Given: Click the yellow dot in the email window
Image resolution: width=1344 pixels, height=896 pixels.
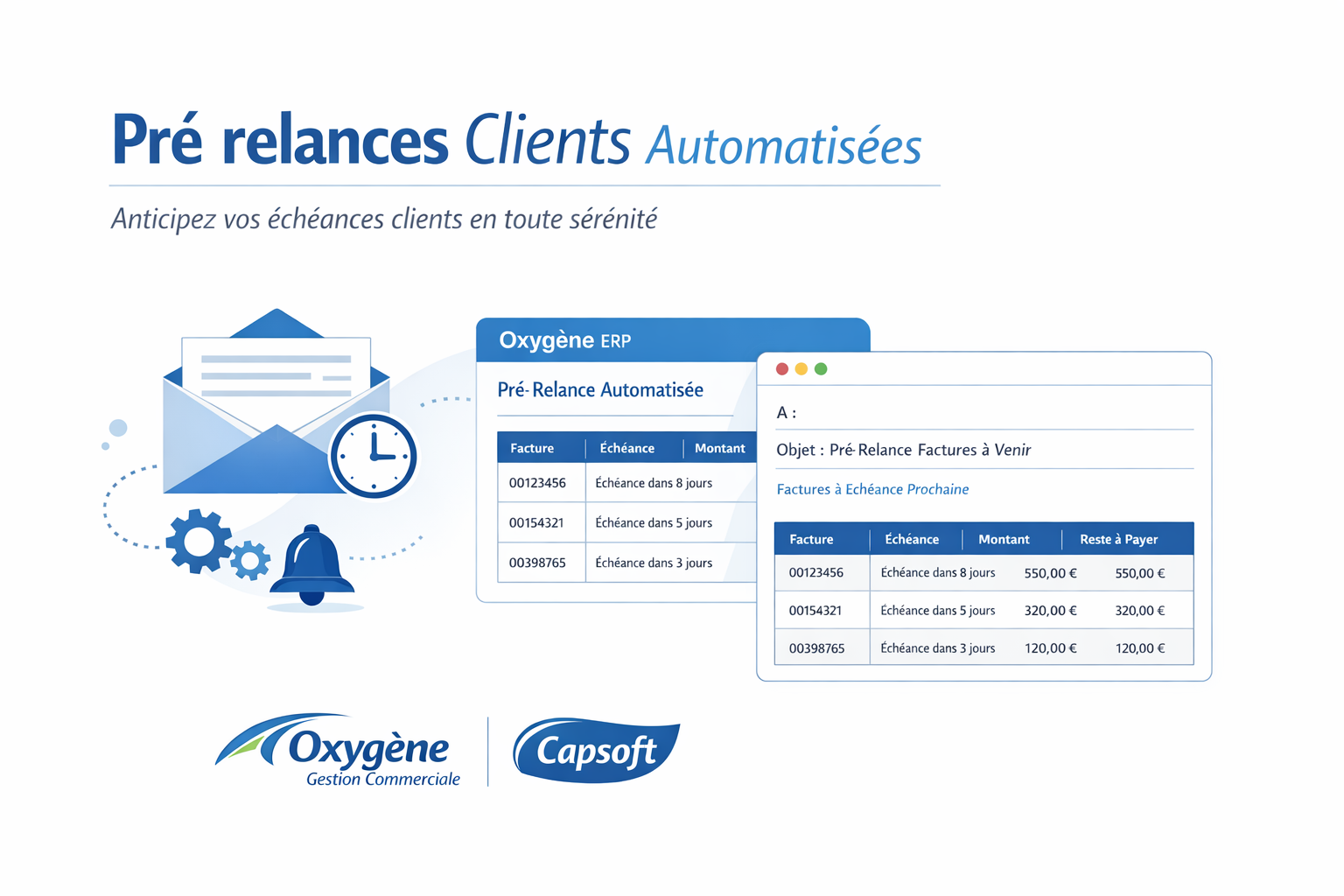Looking at the screenshot, I should [x=801, y=369].
